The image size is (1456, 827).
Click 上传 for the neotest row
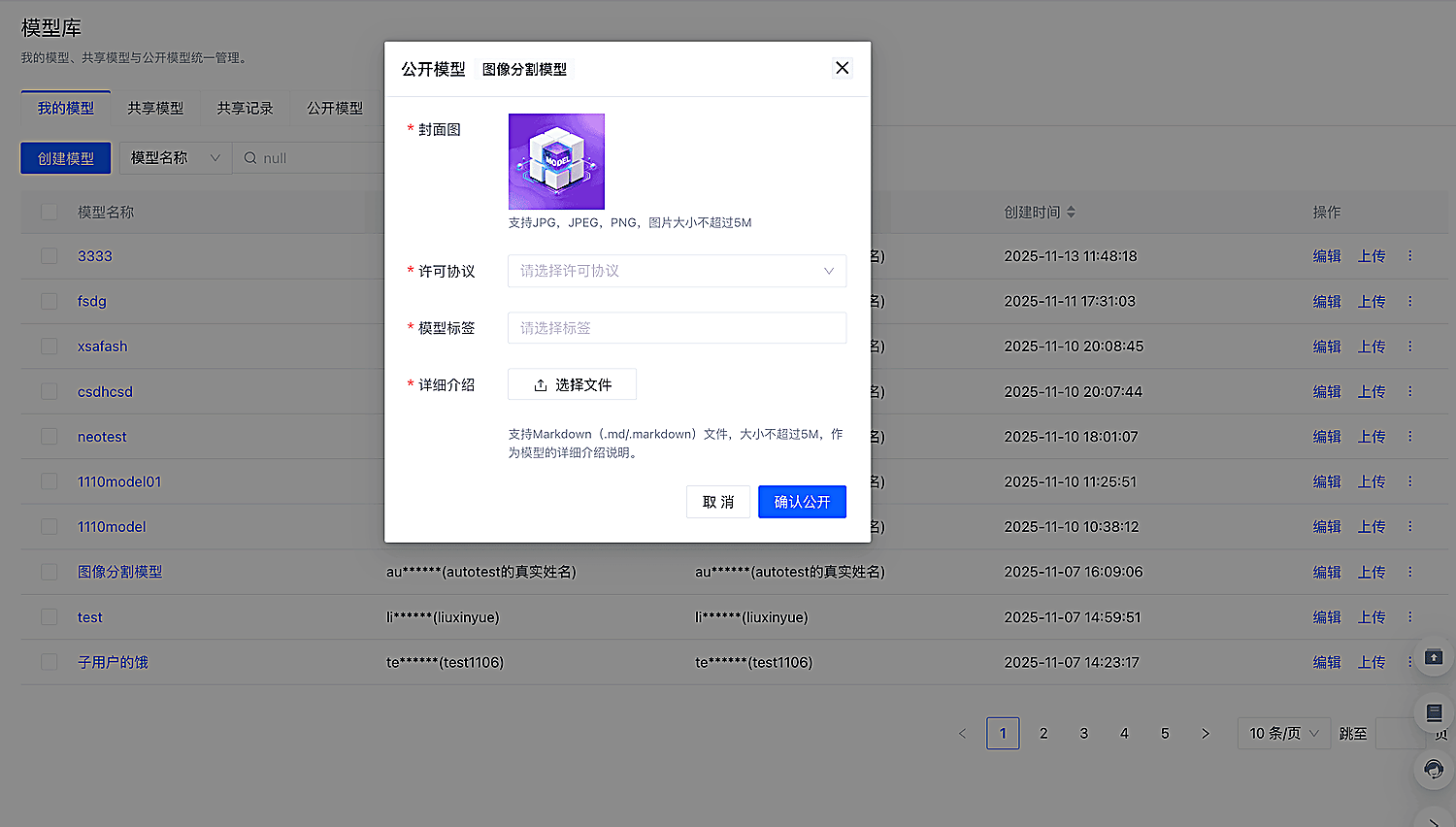tap(1372, 437)
